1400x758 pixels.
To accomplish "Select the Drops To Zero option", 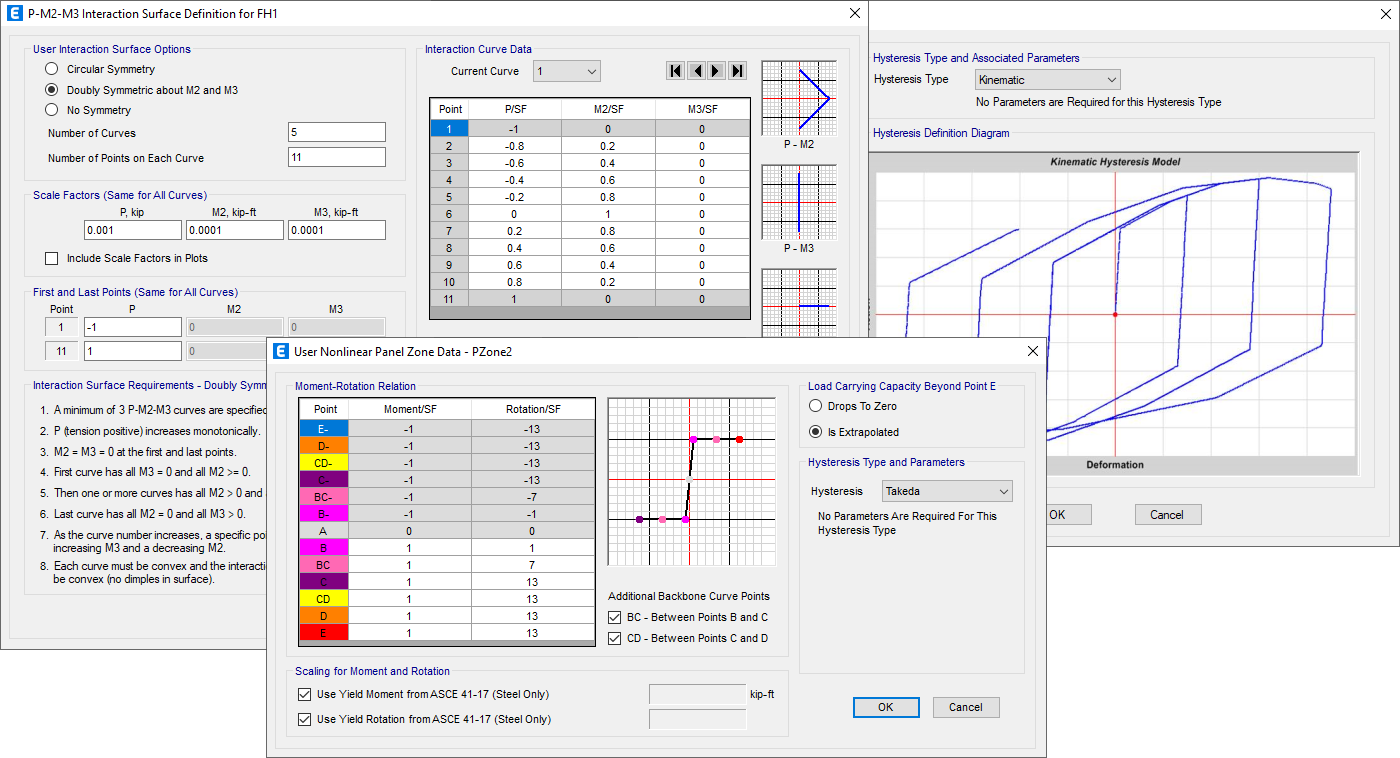I will click(815, 406).
